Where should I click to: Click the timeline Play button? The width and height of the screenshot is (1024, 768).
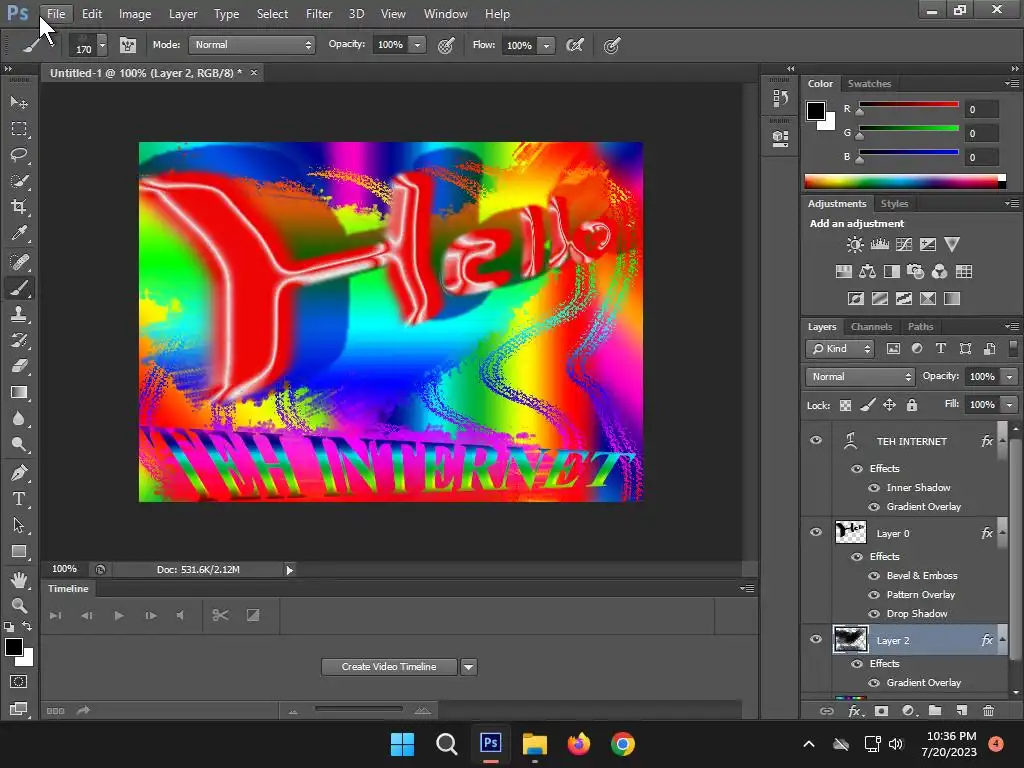click(x=118, y=615)
